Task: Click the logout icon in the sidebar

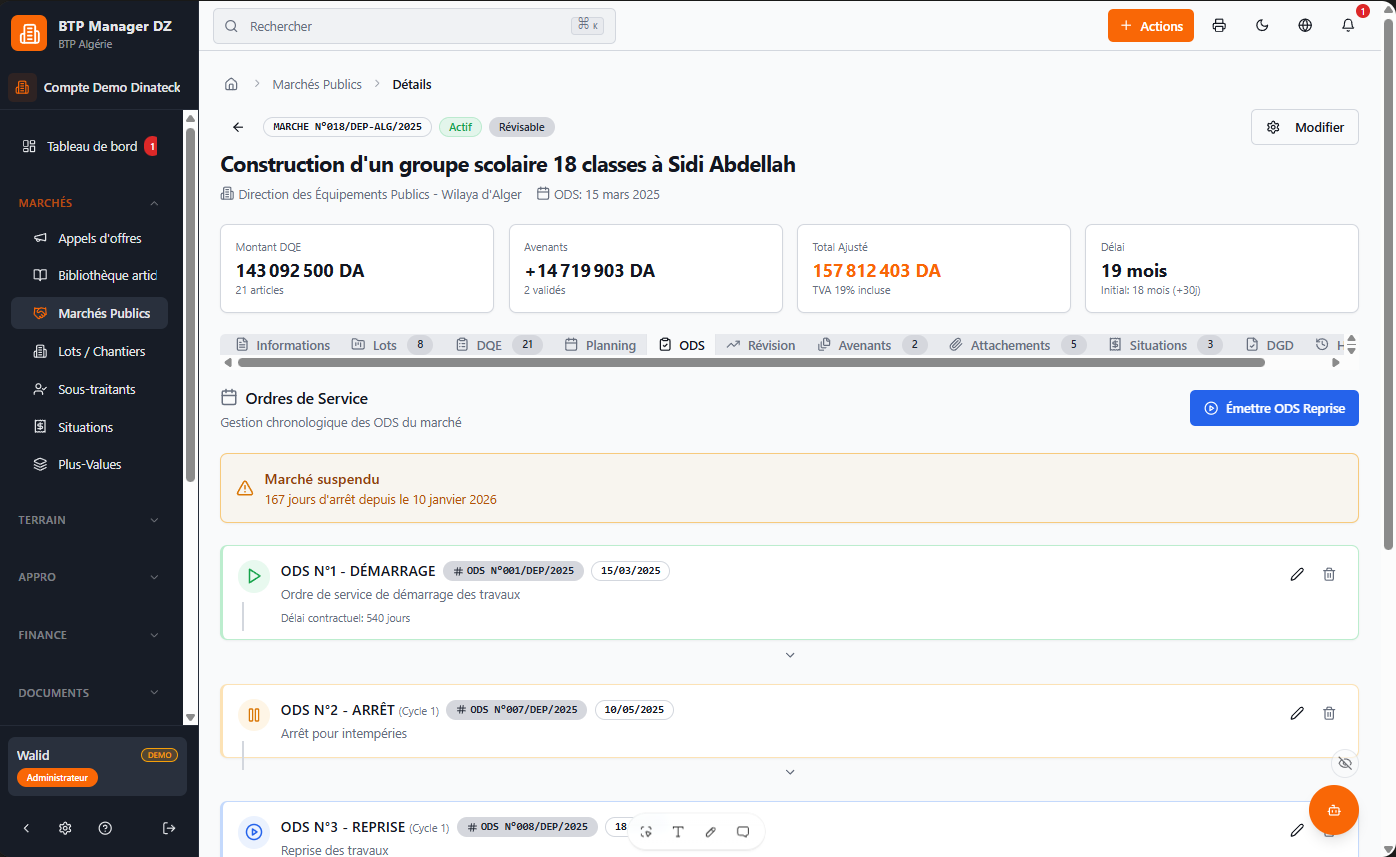Action: click(169, 828)
